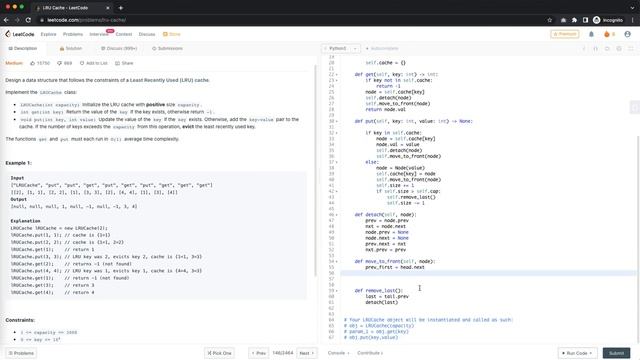640x360 pixels.
Task: Click the fullscreen editor icon
Action: point(631,49)
